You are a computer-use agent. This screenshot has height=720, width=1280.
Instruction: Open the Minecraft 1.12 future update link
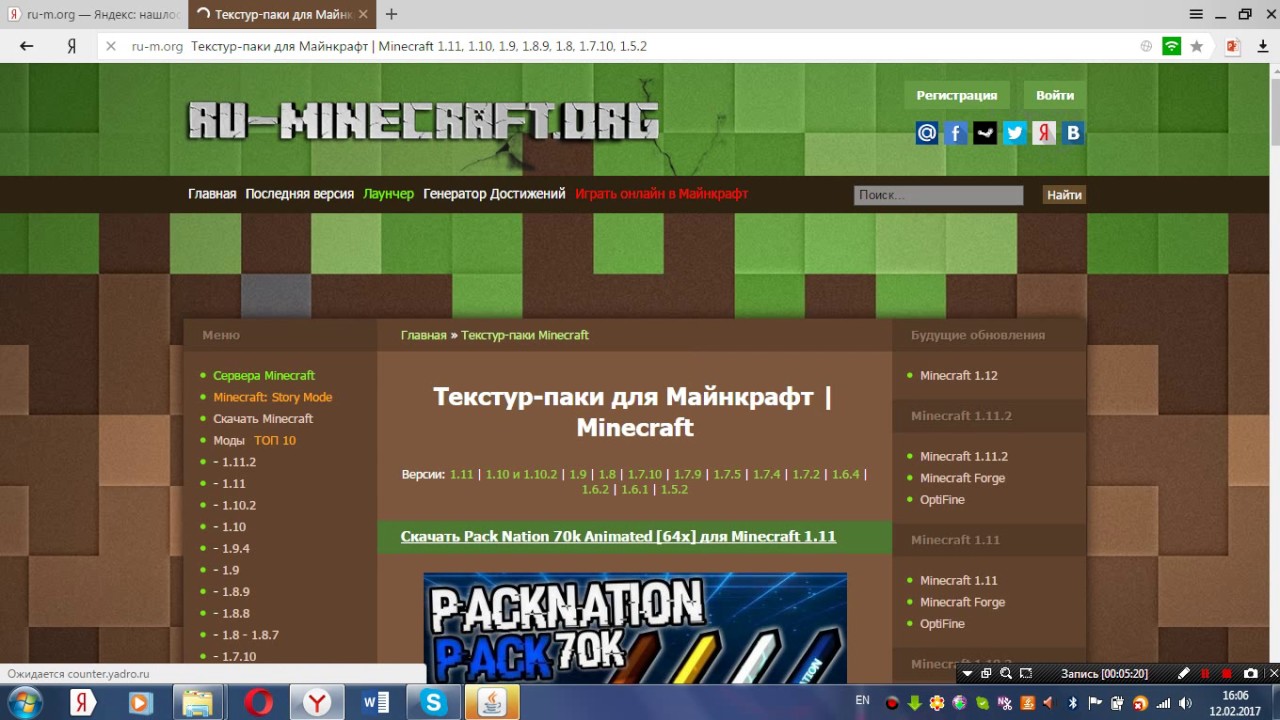(x=959, y=376)
